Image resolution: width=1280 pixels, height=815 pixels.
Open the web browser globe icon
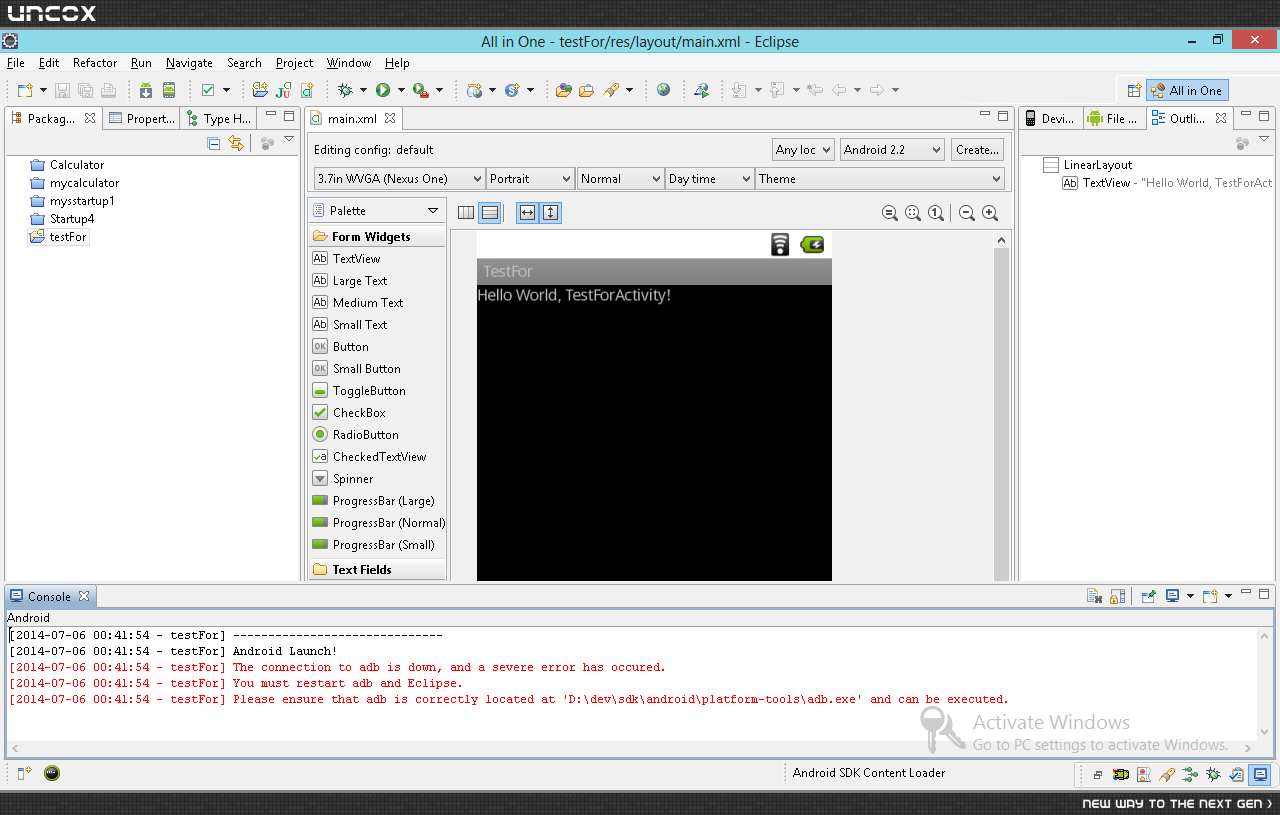pyautogui.click(x=664, y=90)
